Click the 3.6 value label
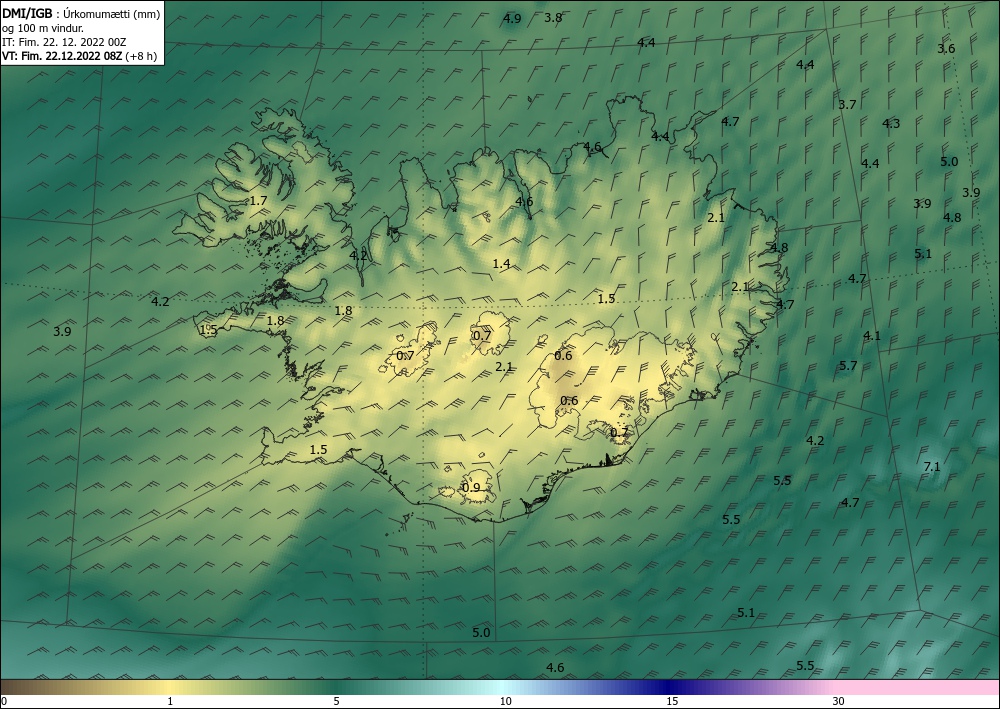Screen dimensions: 1000x709 pos(946,48)
